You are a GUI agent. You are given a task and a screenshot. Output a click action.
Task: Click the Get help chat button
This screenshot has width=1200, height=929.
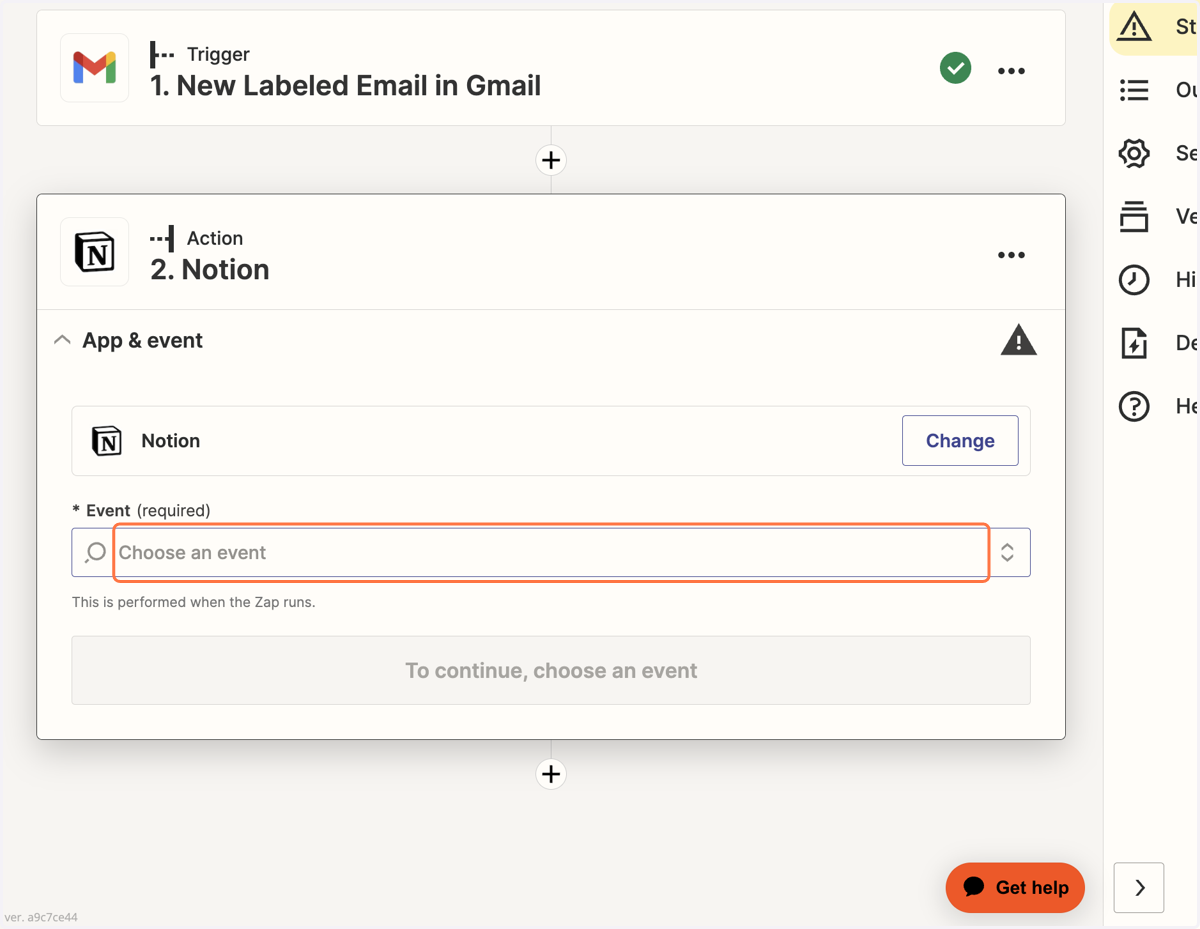[x=1015, y=888]
